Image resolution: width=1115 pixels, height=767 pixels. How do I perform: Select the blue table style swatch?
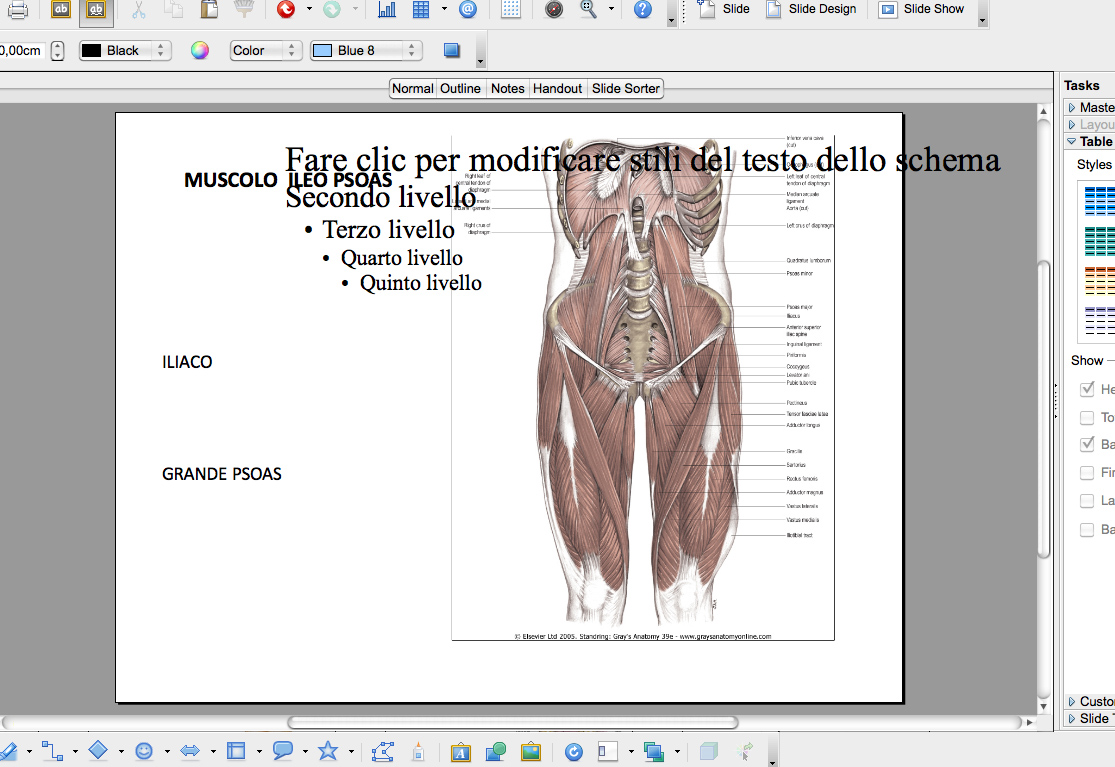[1100, 200]
